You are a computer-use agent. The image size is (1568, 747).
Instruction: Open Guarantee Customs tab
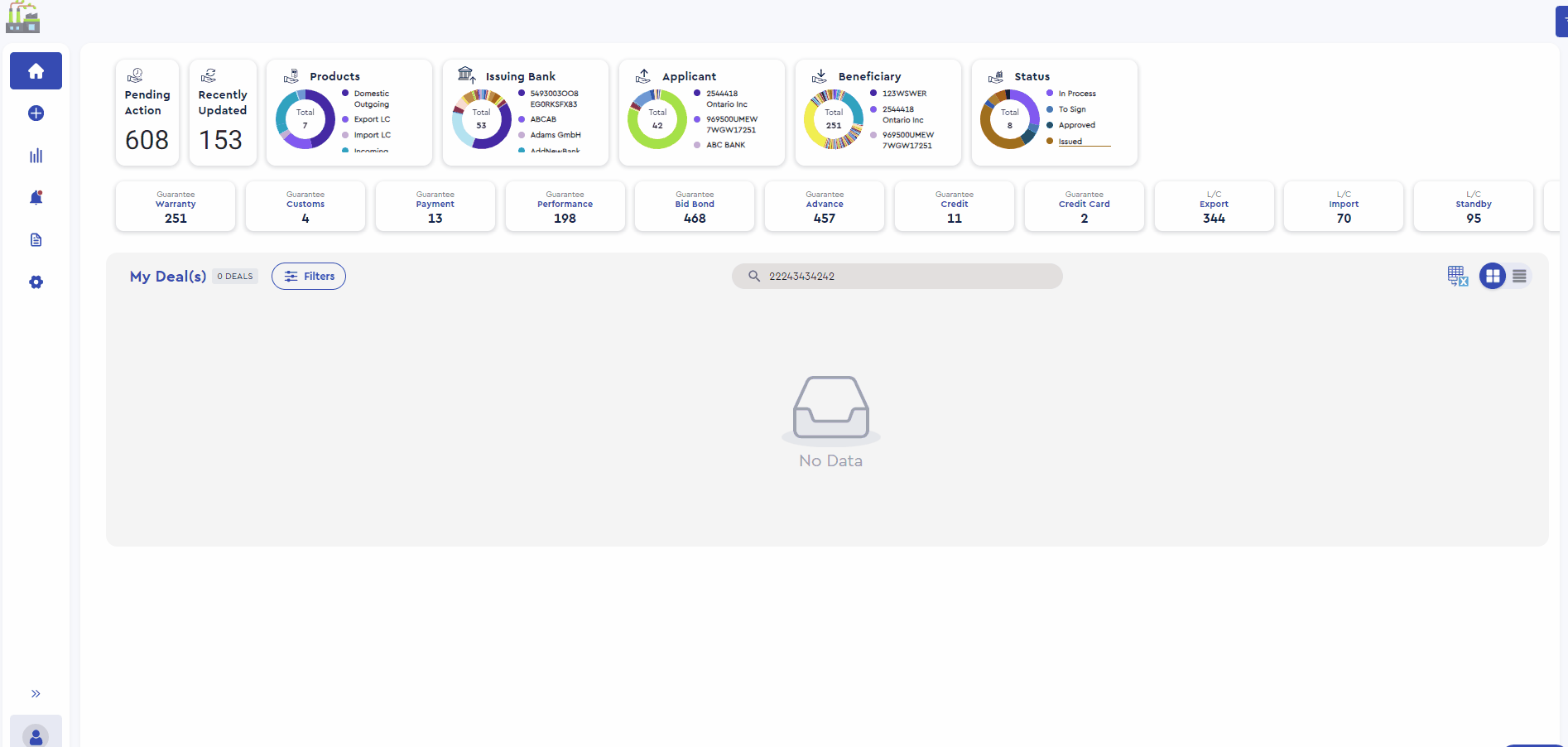tap(305, 206)
